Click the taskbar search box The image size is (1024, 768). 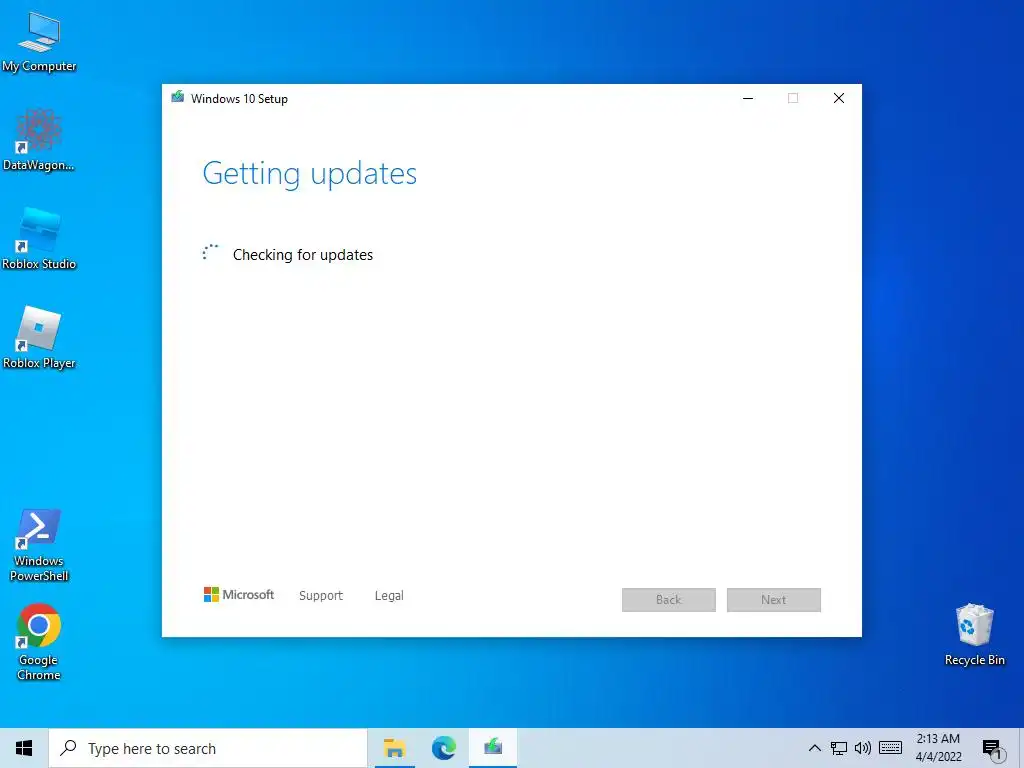tap(208, 748)
